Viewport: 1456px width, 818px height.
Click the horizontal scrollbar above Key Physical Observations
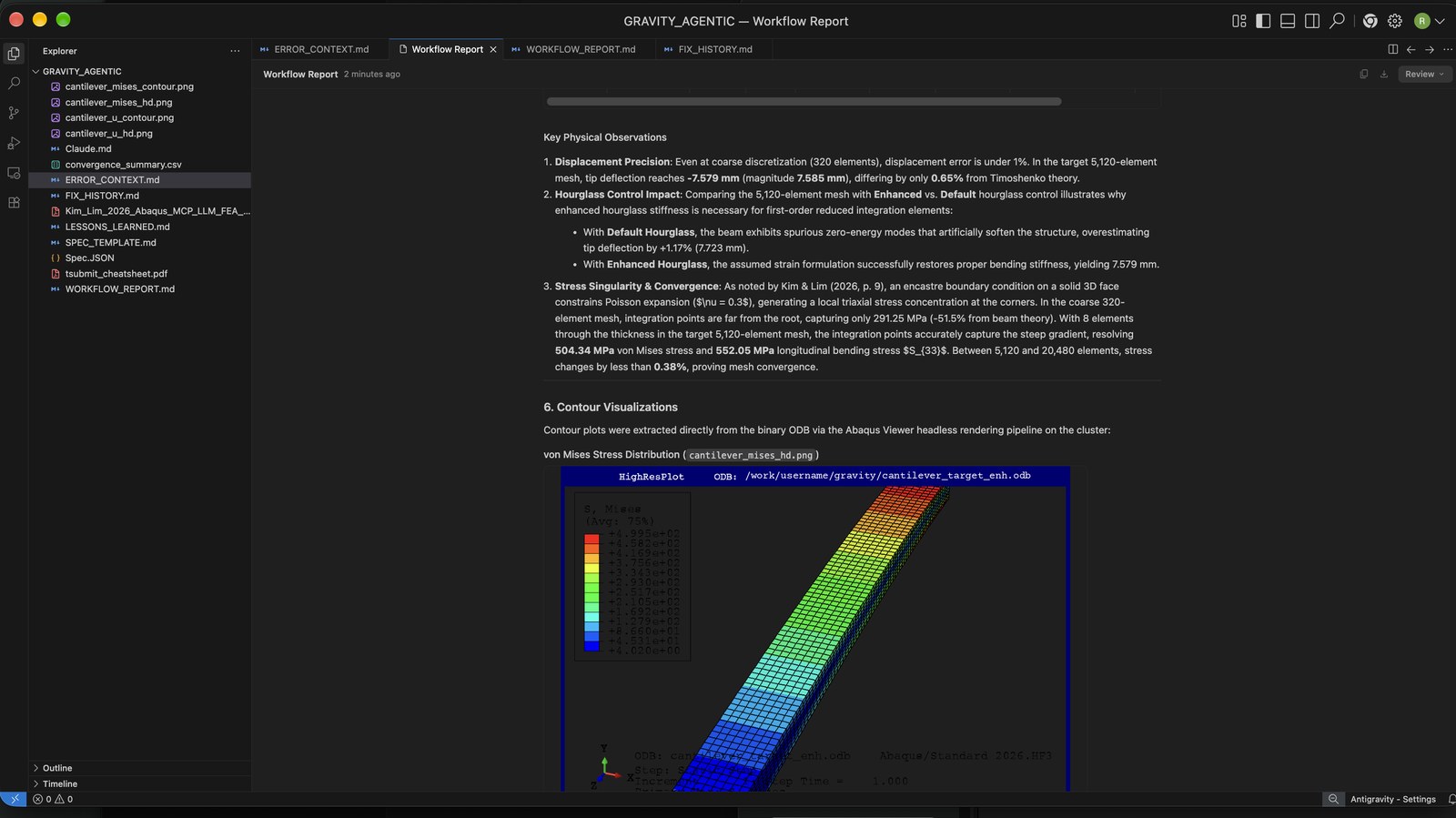(804, 102)
